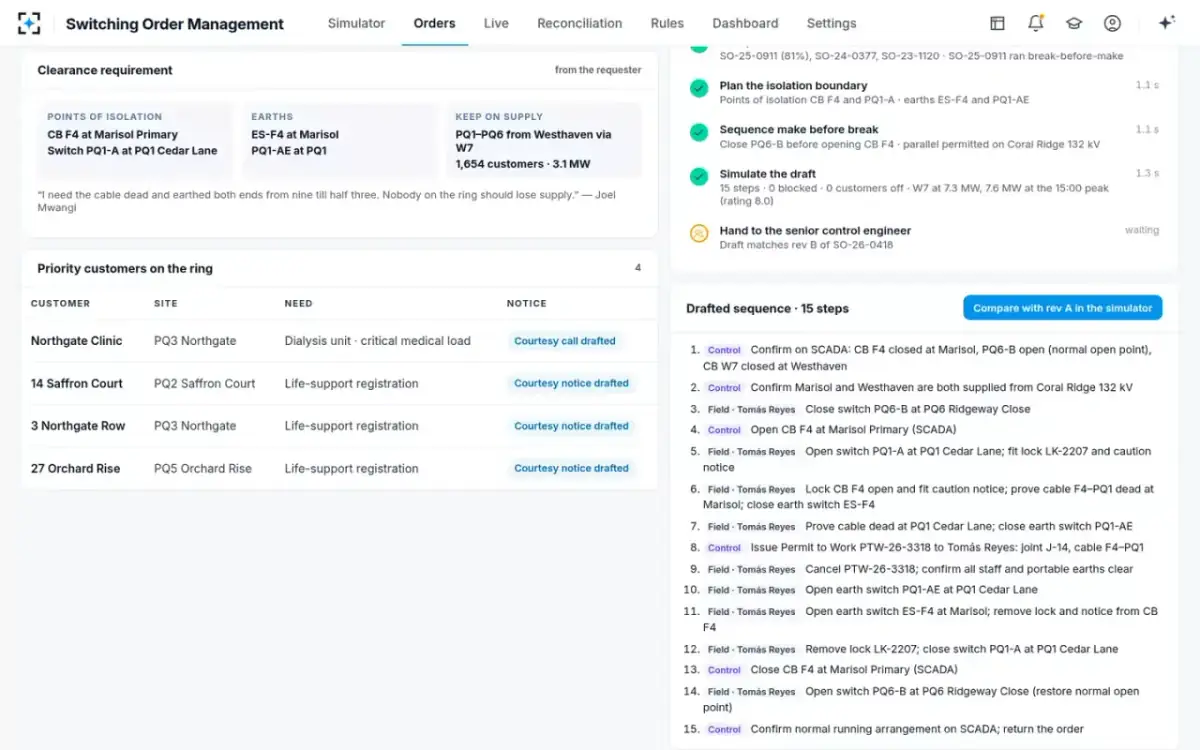
Task: Click the Control tag on step 1
Action: point(724,351)
